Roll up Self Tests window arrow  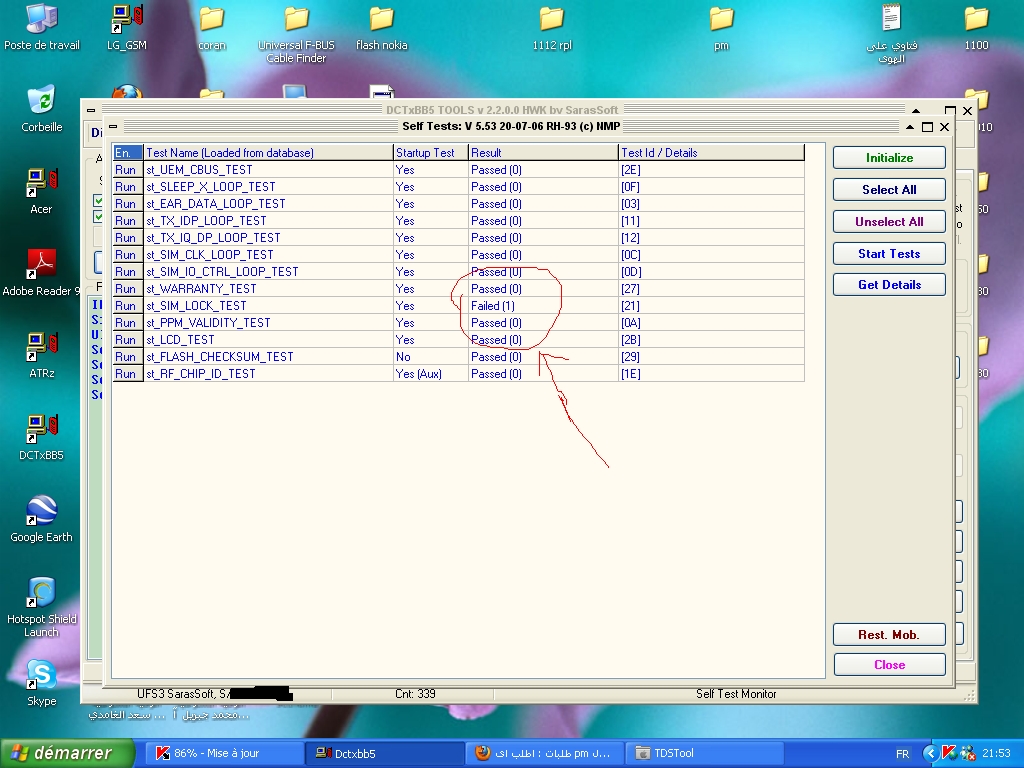910,127
